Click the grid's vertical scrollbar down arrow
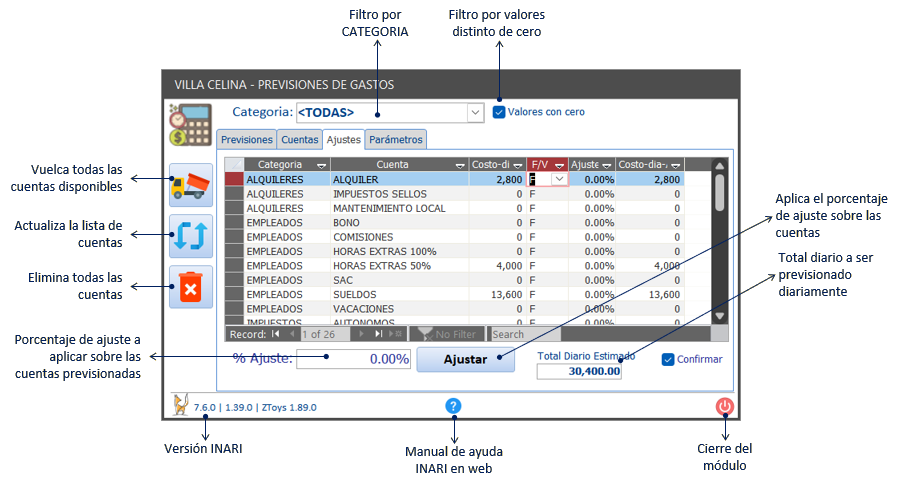 coord(718,315)
